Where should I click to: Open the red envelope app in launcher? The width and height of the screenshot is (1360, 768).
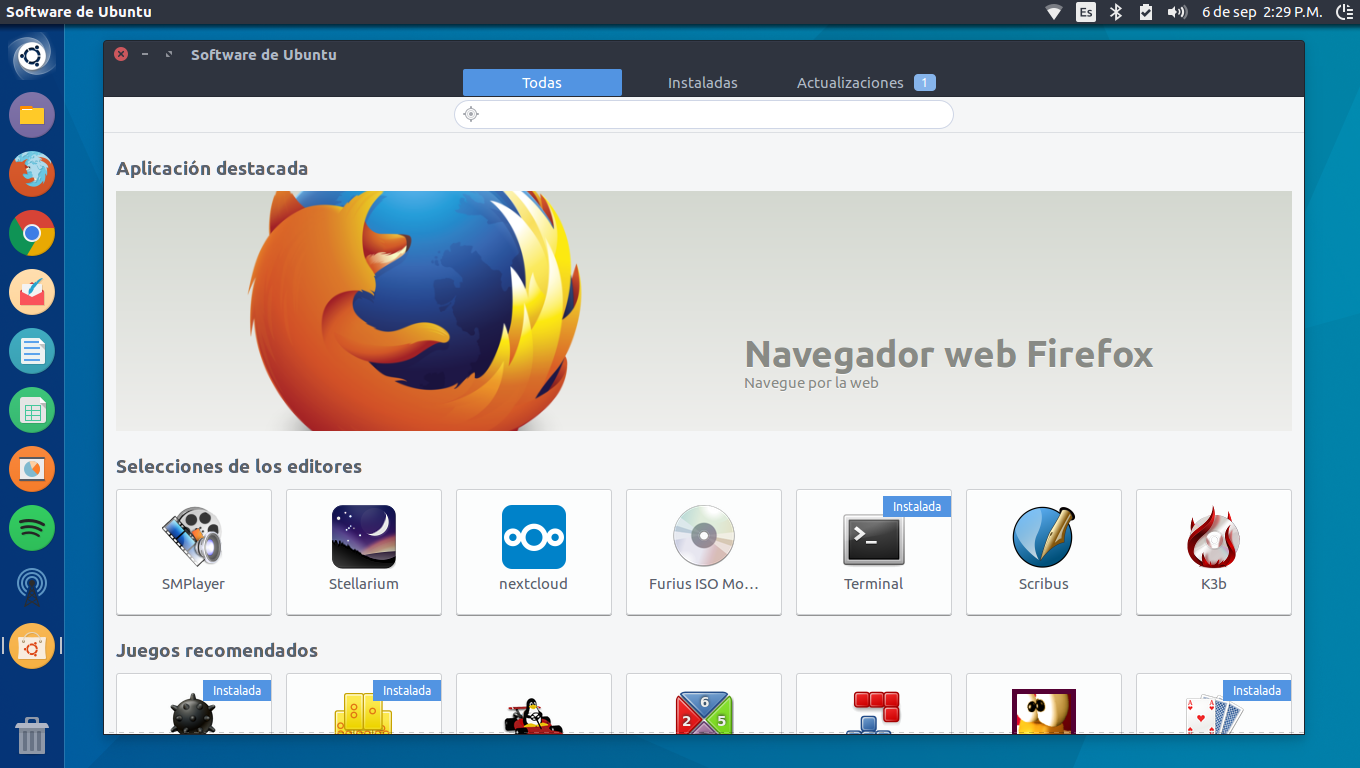point(32,292)
